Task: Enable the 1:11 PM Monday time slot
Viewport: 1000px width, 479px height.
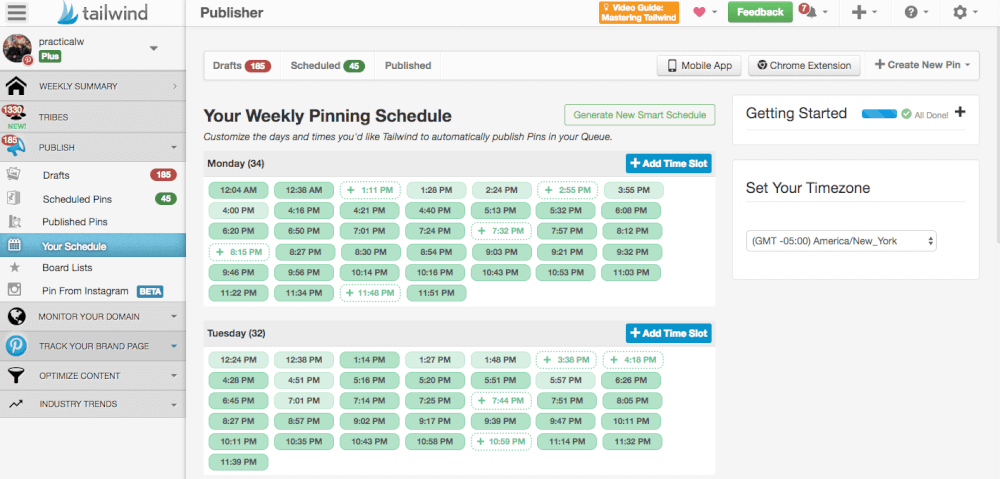Action: 370,190
